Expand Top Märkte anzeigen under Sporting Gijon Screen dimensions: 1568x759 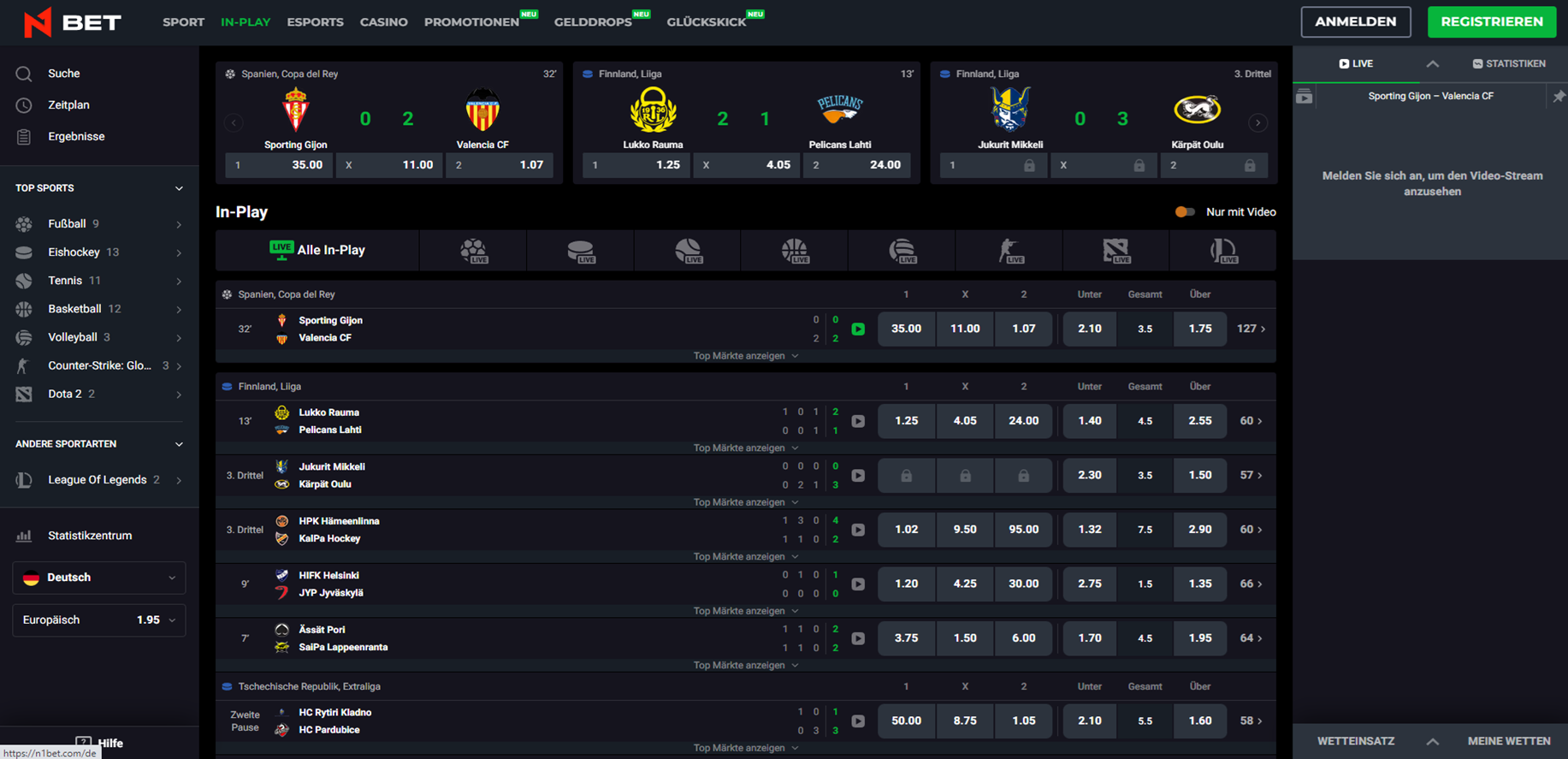[745, 356]
